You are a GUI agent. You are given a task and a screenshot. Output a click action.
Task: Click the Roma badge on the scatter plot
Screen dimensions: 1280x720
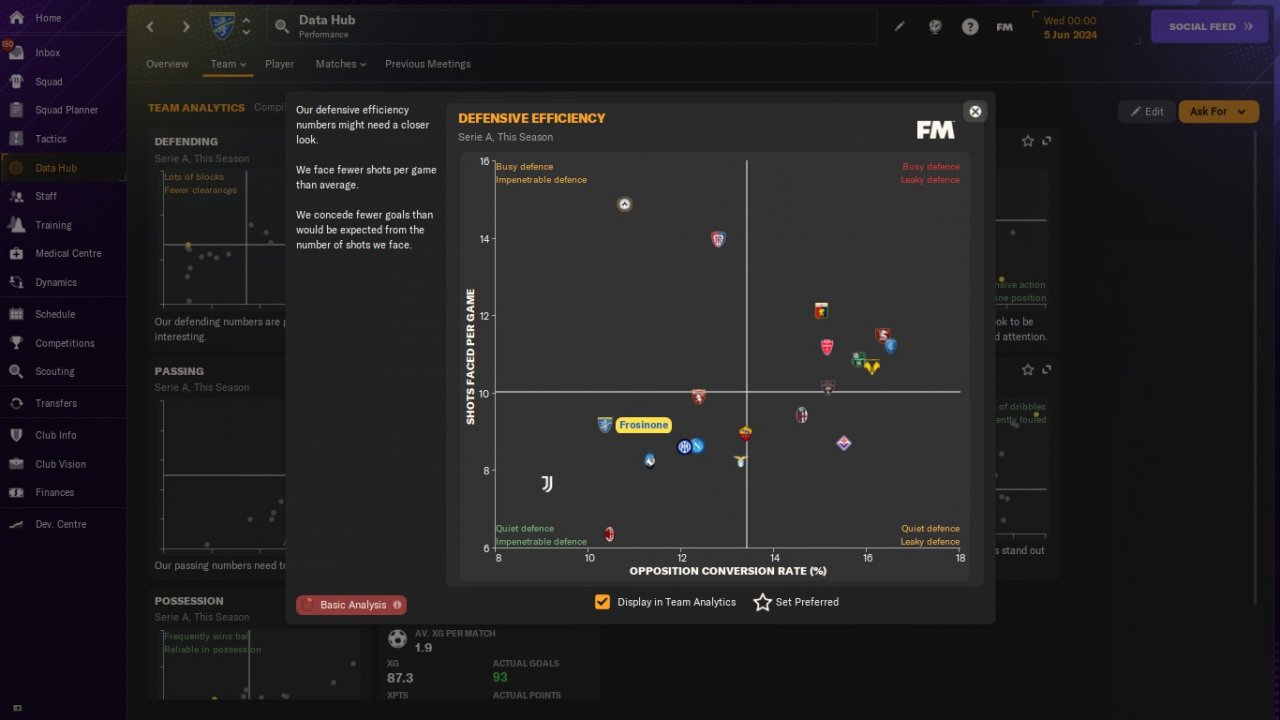coord(745,434)
